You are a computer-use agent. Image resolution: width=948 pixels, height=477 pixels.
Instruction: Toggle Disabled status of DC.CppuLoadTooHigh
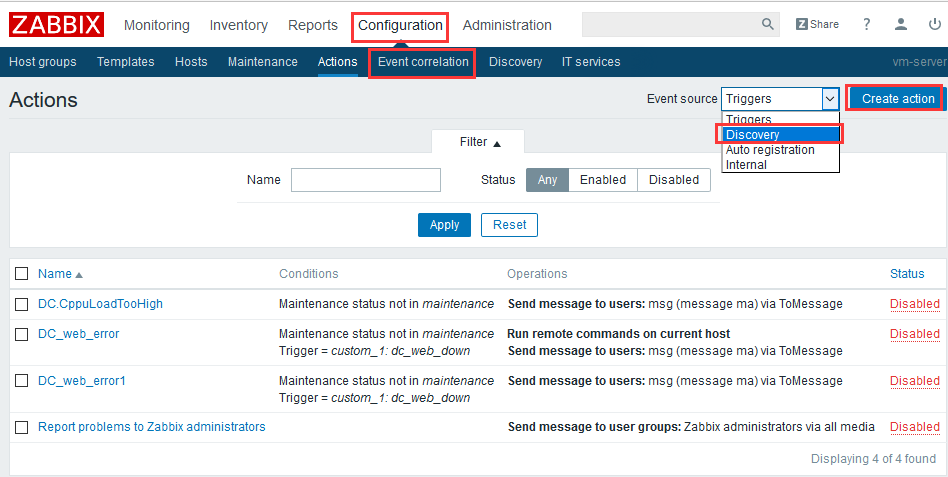pos(915,303)
